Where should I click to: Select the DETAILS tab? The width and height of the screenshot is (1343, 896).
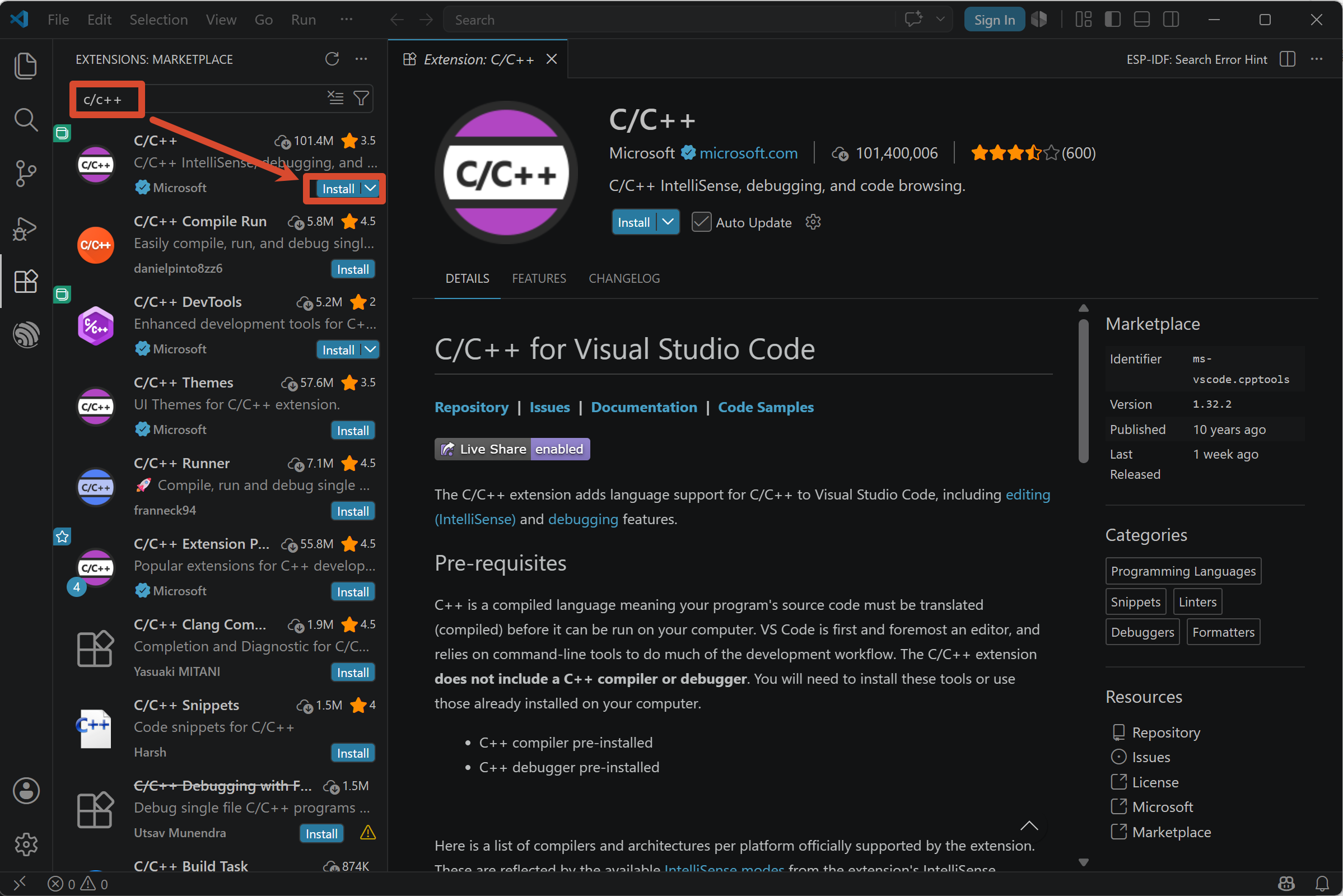pyautogui.click(x=468, y=278)
